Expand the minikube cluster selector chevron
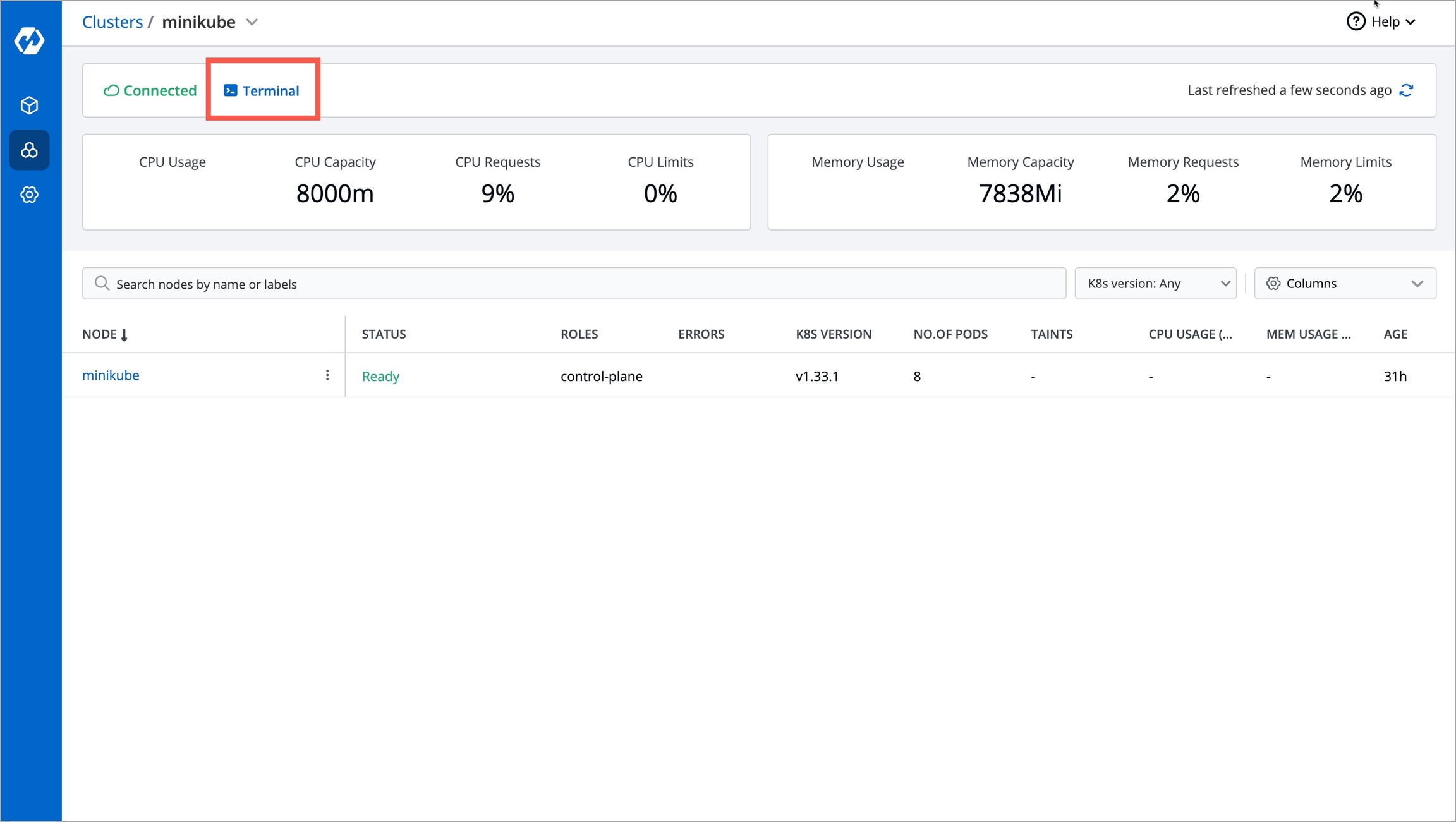This screenshot has width=1456, height=822. click(x=252, y=22)
